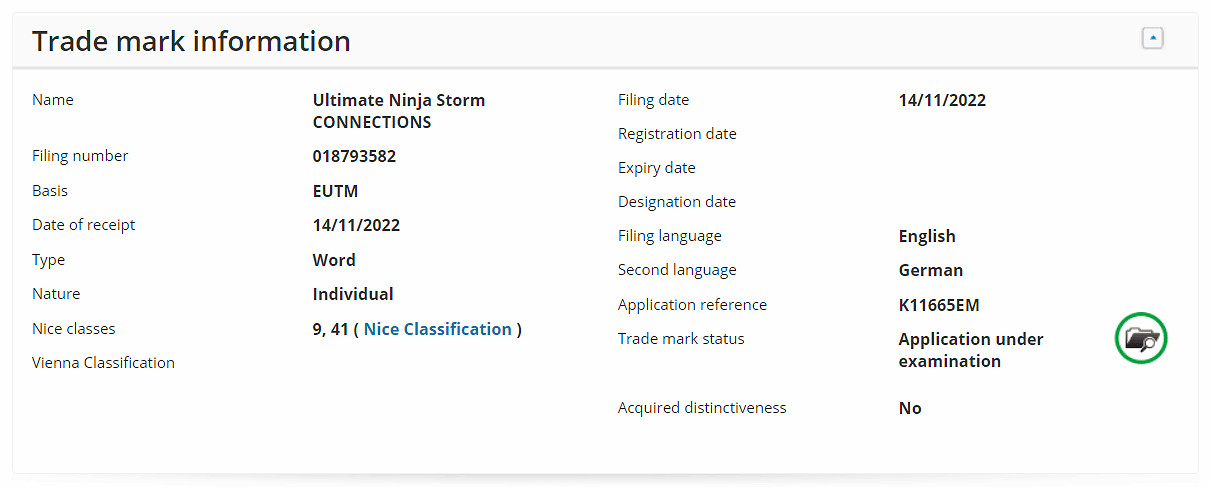1210x487 pixels.
Task: Click the Trade mark information heading
Action: (x=191, y=41)
